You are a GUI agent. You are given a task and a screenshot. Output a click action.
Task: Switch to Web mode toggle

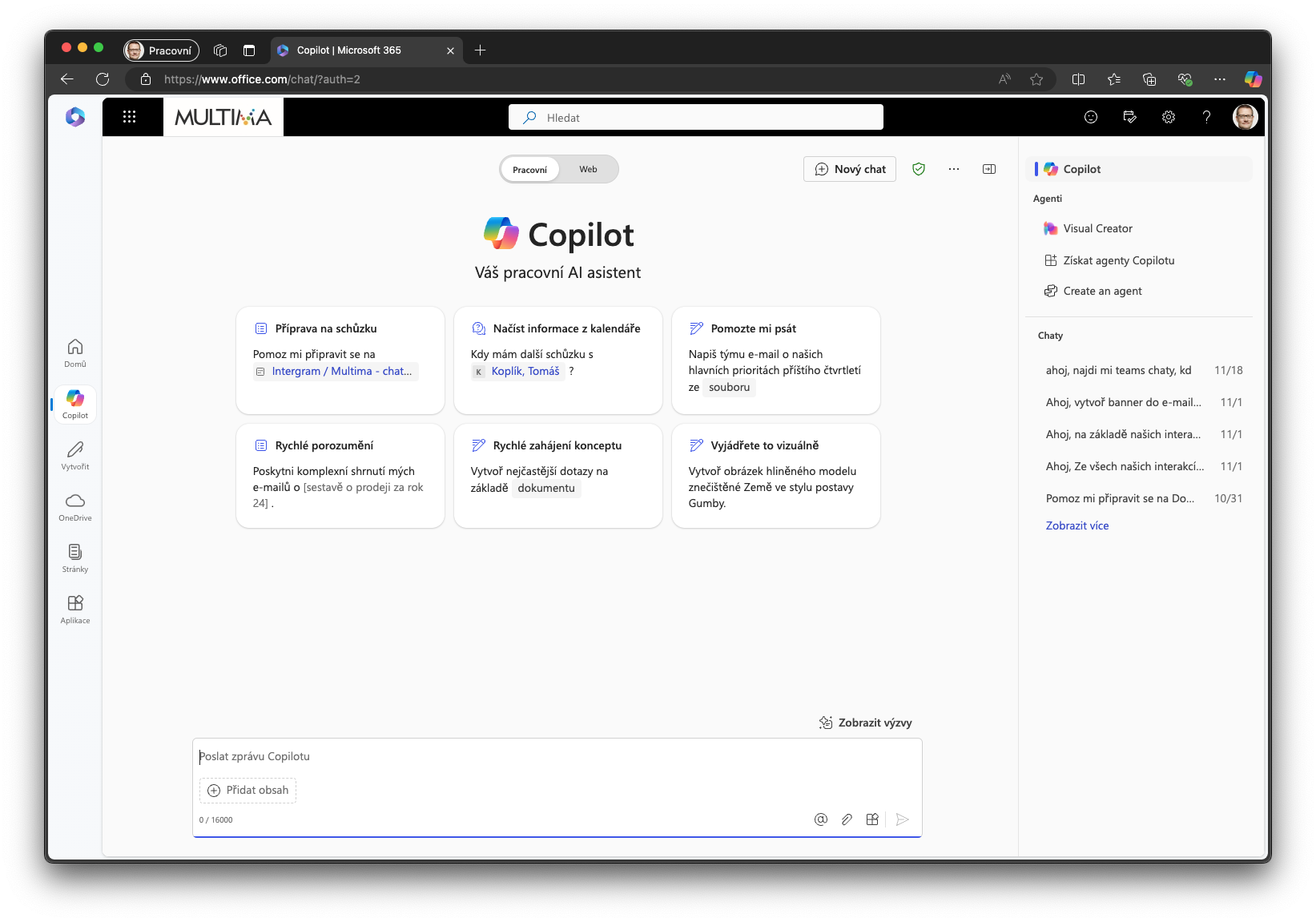coord(589,170)
